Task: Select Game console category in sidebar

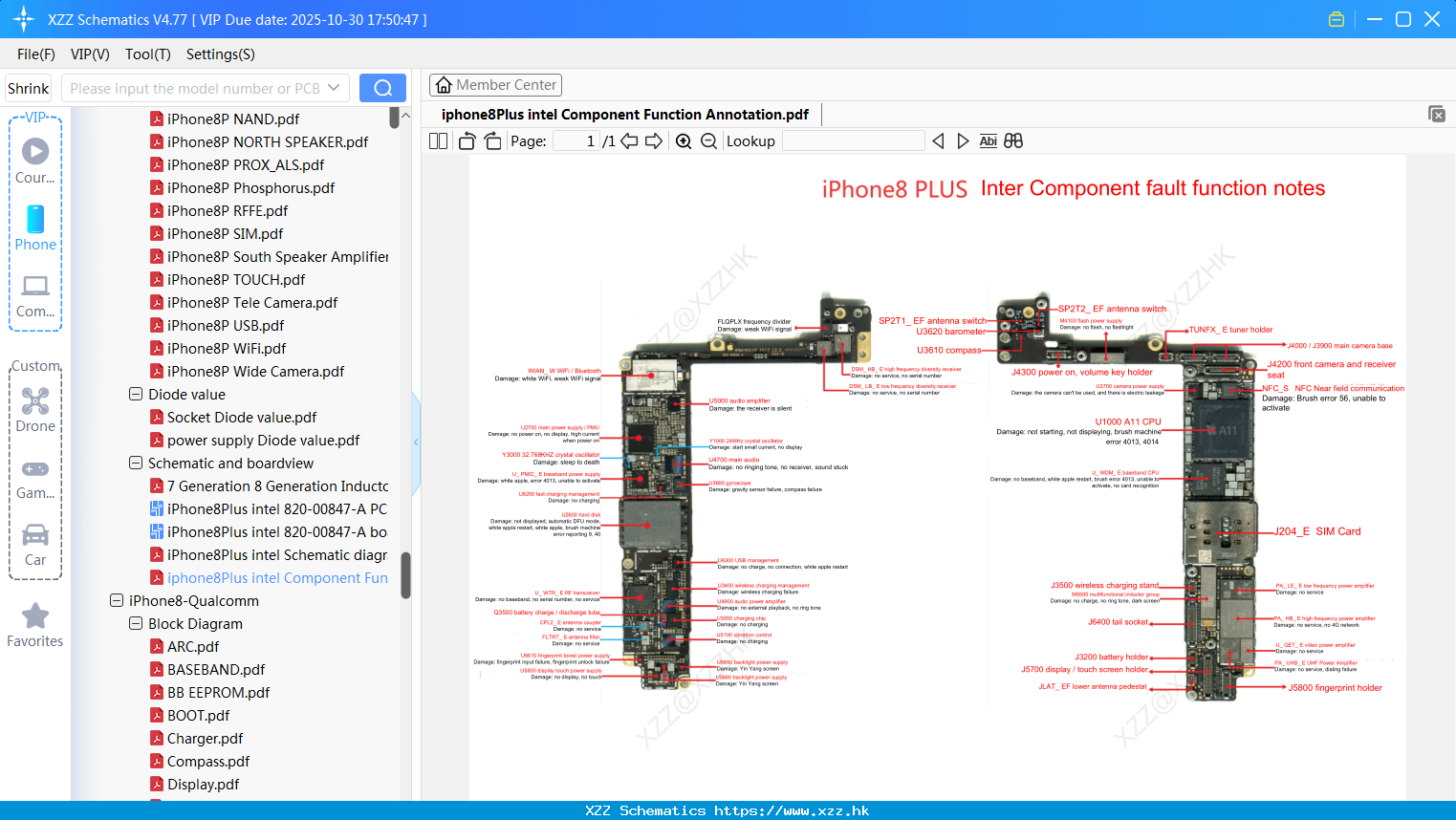Action: pos(35,478)
